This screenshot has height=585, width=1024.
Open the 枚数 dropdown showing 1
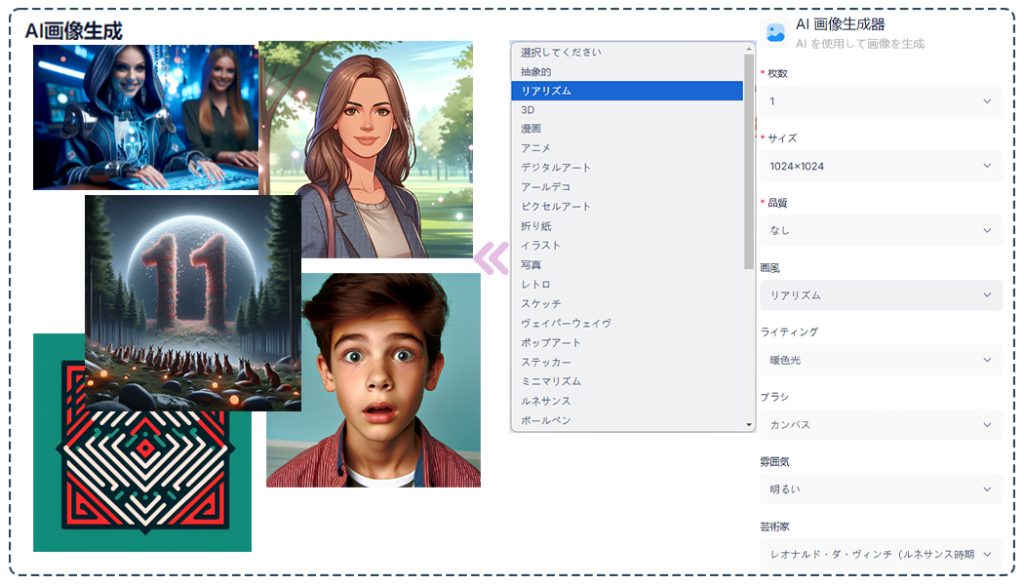click(880, 101)
